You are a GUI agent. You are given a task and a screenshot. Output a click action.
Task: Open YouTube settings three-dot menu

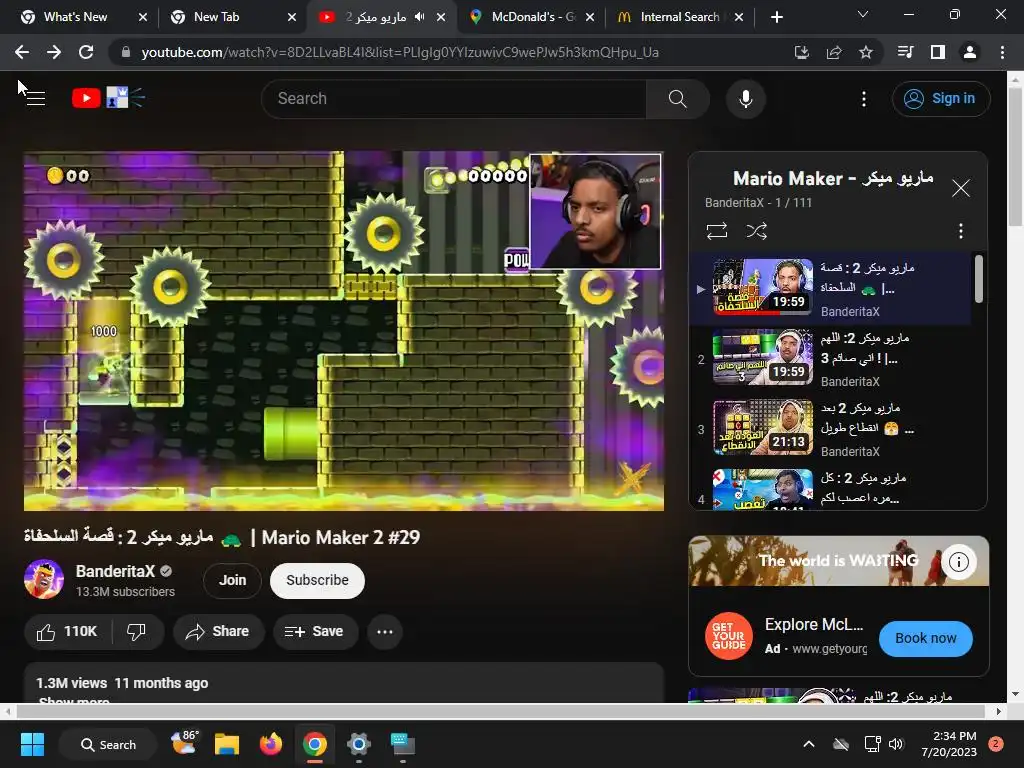(x=863, y=99)
